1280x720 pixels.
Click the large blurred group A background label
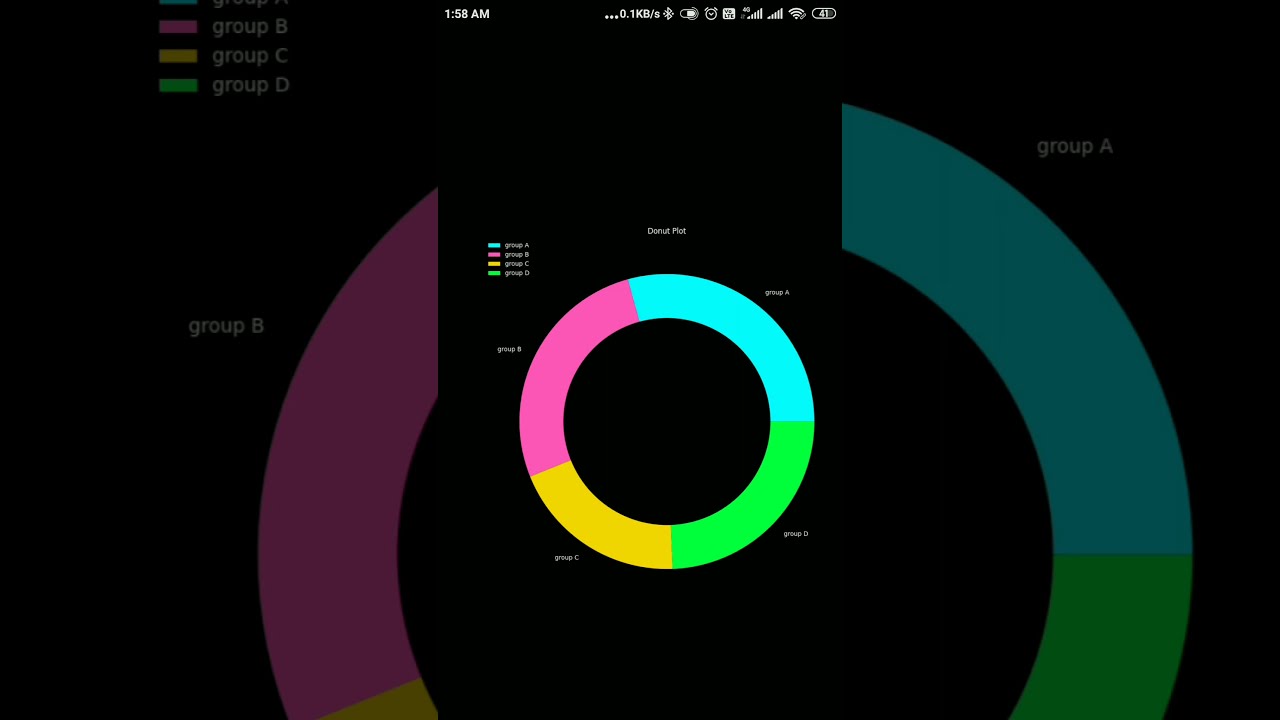pos(1075,147)
